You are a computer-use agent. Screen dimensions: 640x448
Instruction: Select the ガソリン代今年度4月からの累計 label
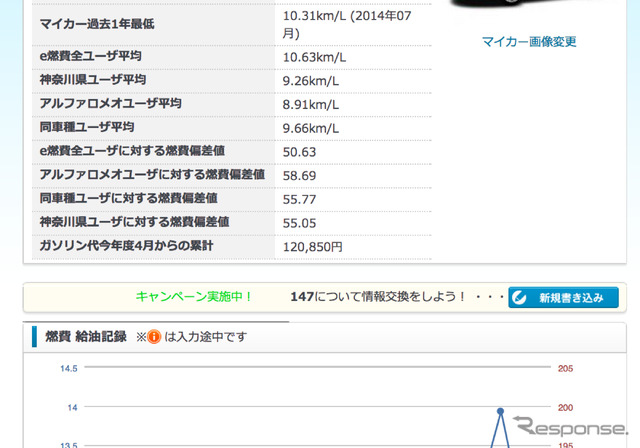[x=126, y=246]
